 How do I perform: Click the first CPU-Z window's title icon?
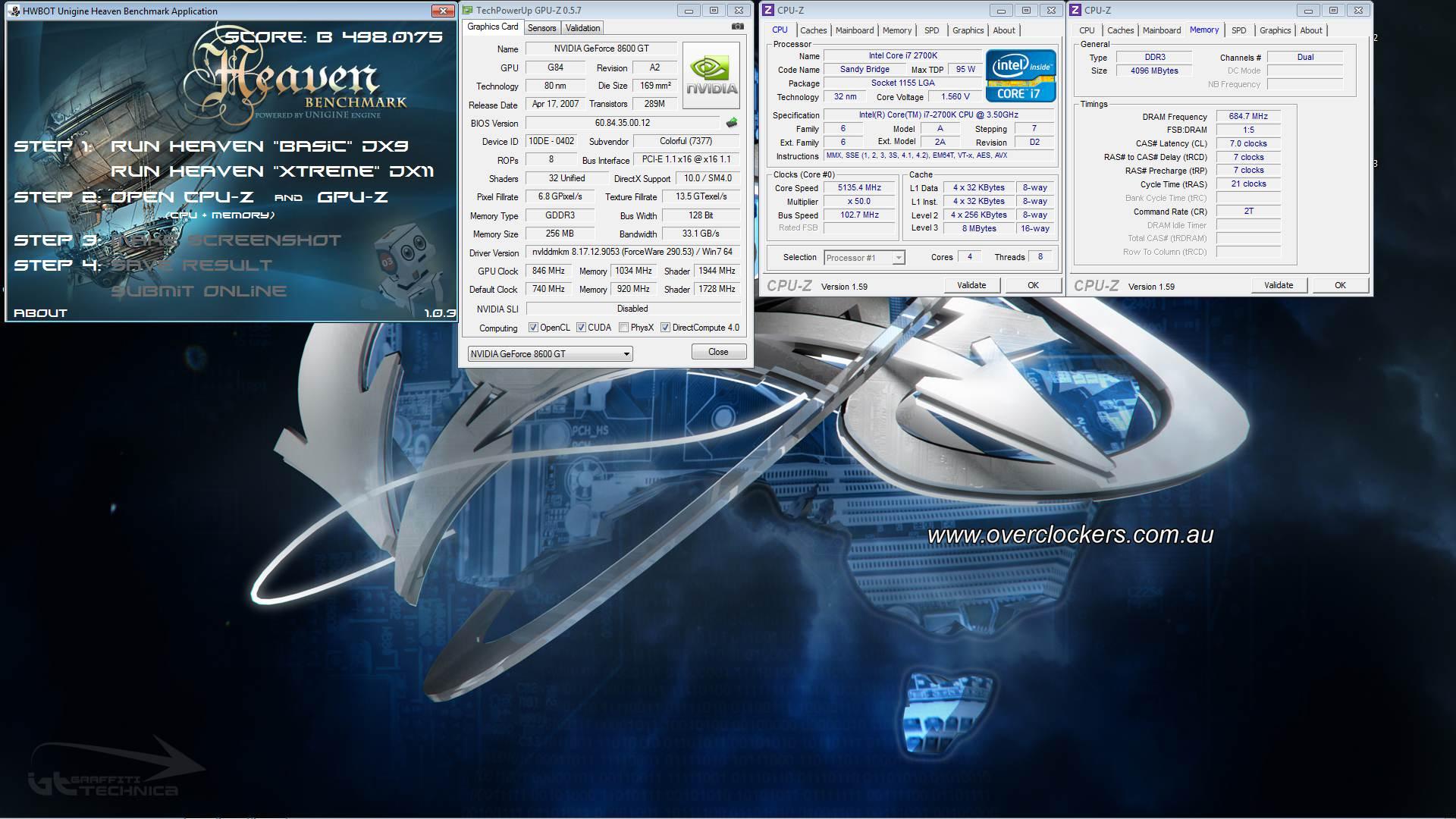coord(768,10)
